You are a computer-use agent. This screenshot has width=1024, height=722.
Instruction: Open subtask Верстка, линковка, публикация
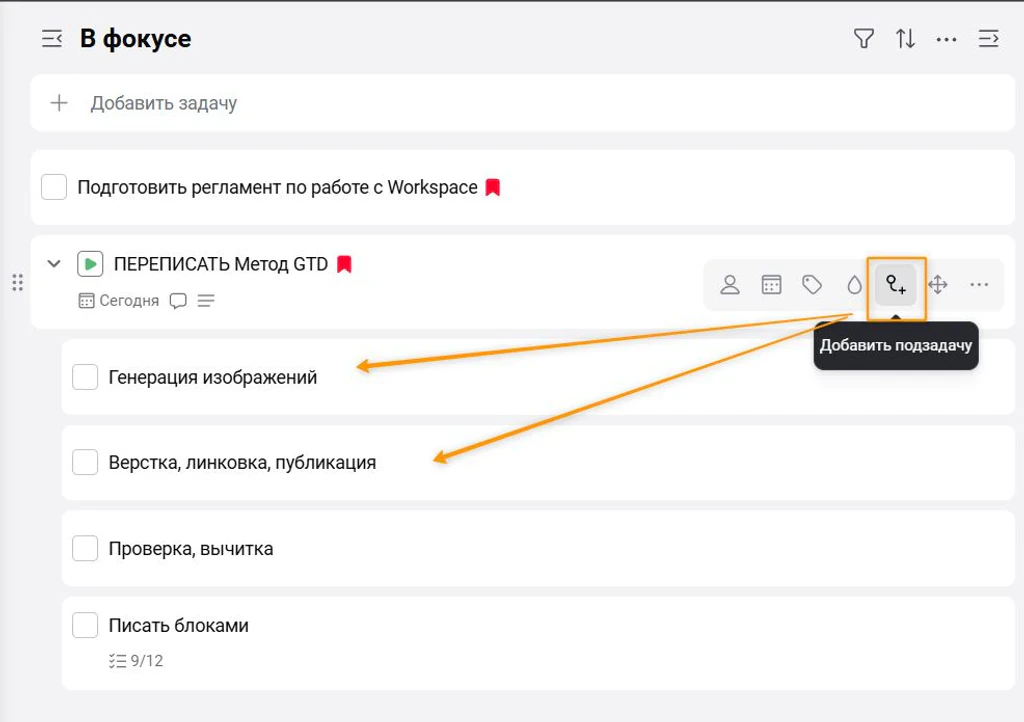pyautogui.click(x=242, y=462)
